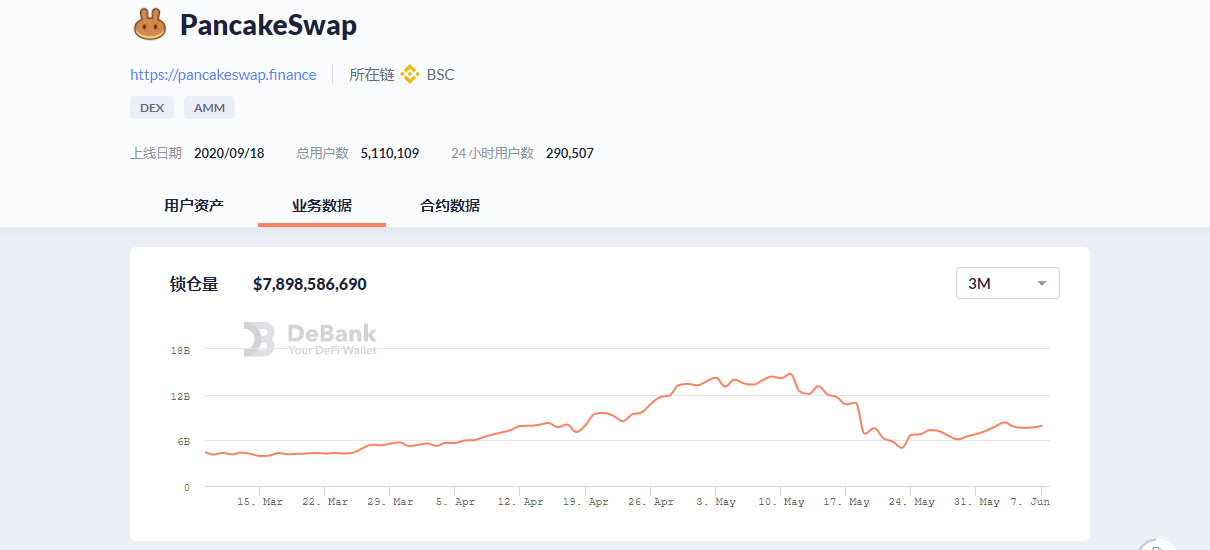Screen dimensions: 1210x550
Task: Open the 3M time range dropdown
Action: click(1008, 283)
